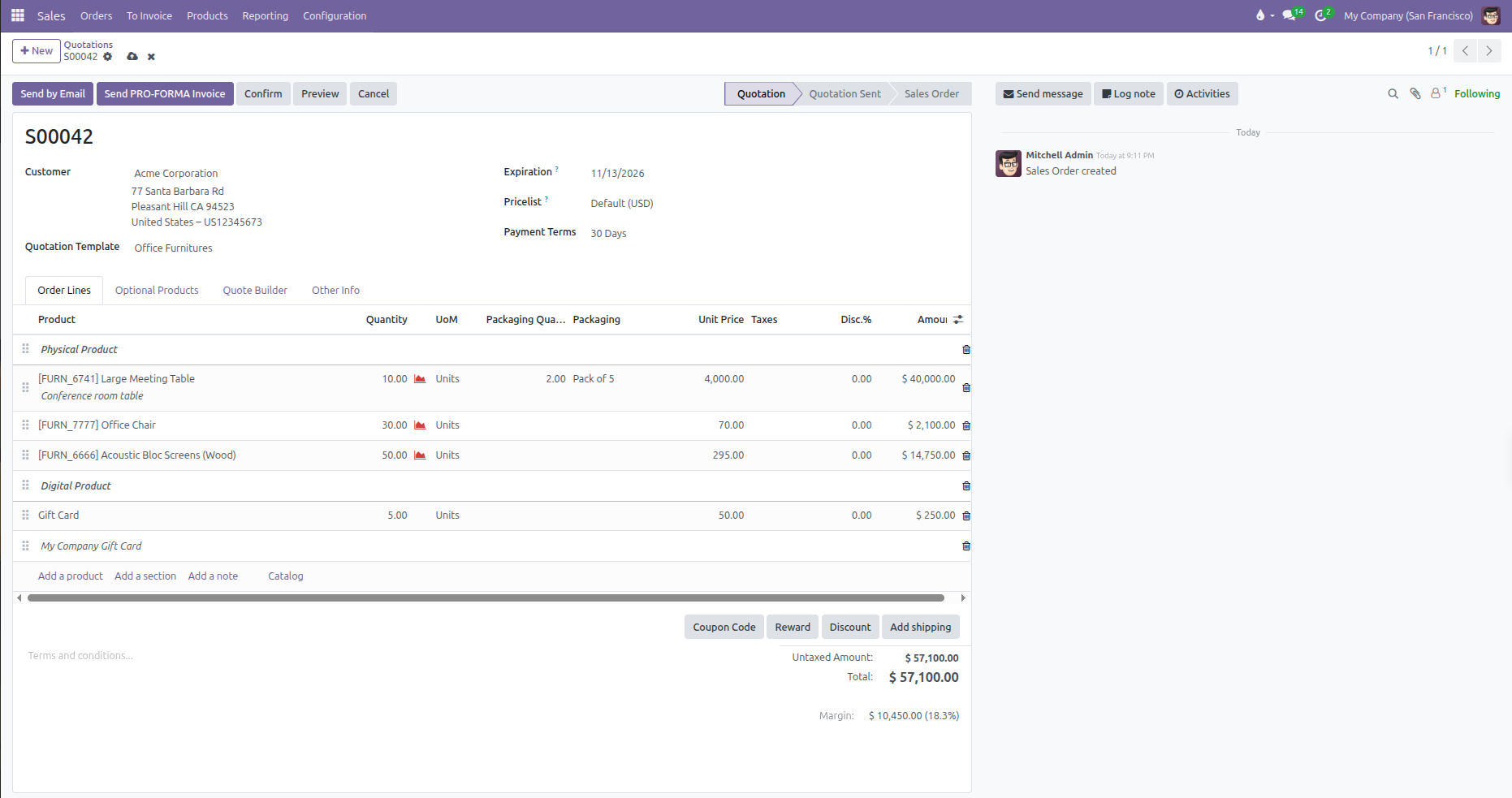Click the Confirm button
This screenshot has width=1512, height=798.
[x=263, y=94]
